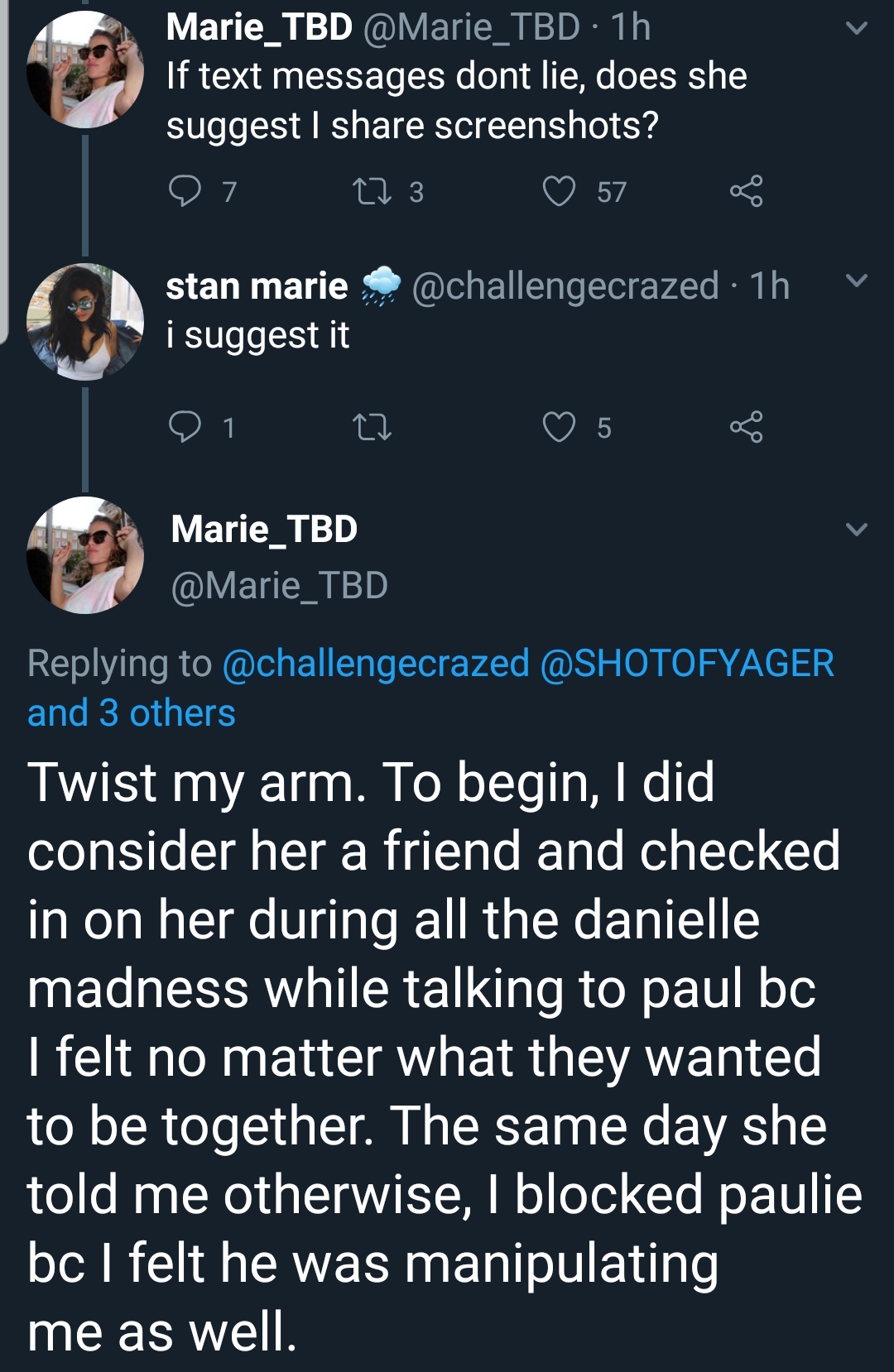Retweet the "i suggest it" tweet
Image resolution: width=894 pixels, height=1372 pixels.
[x=372, y=427]
